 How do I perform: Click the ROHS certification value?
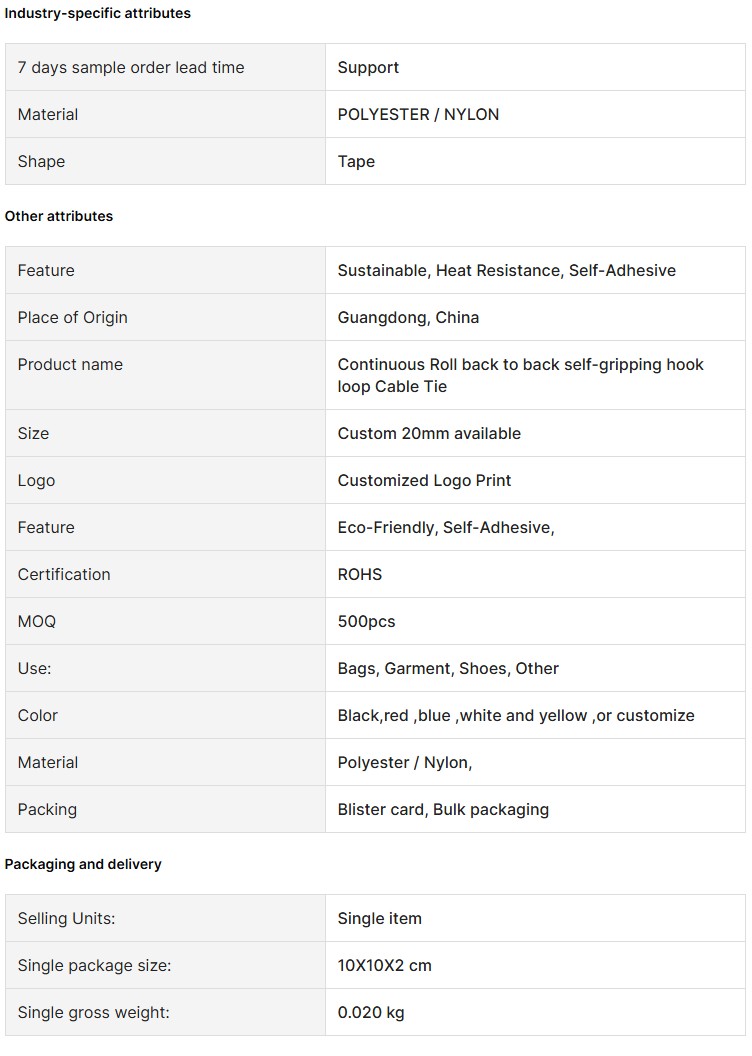[x=360, y=574]
